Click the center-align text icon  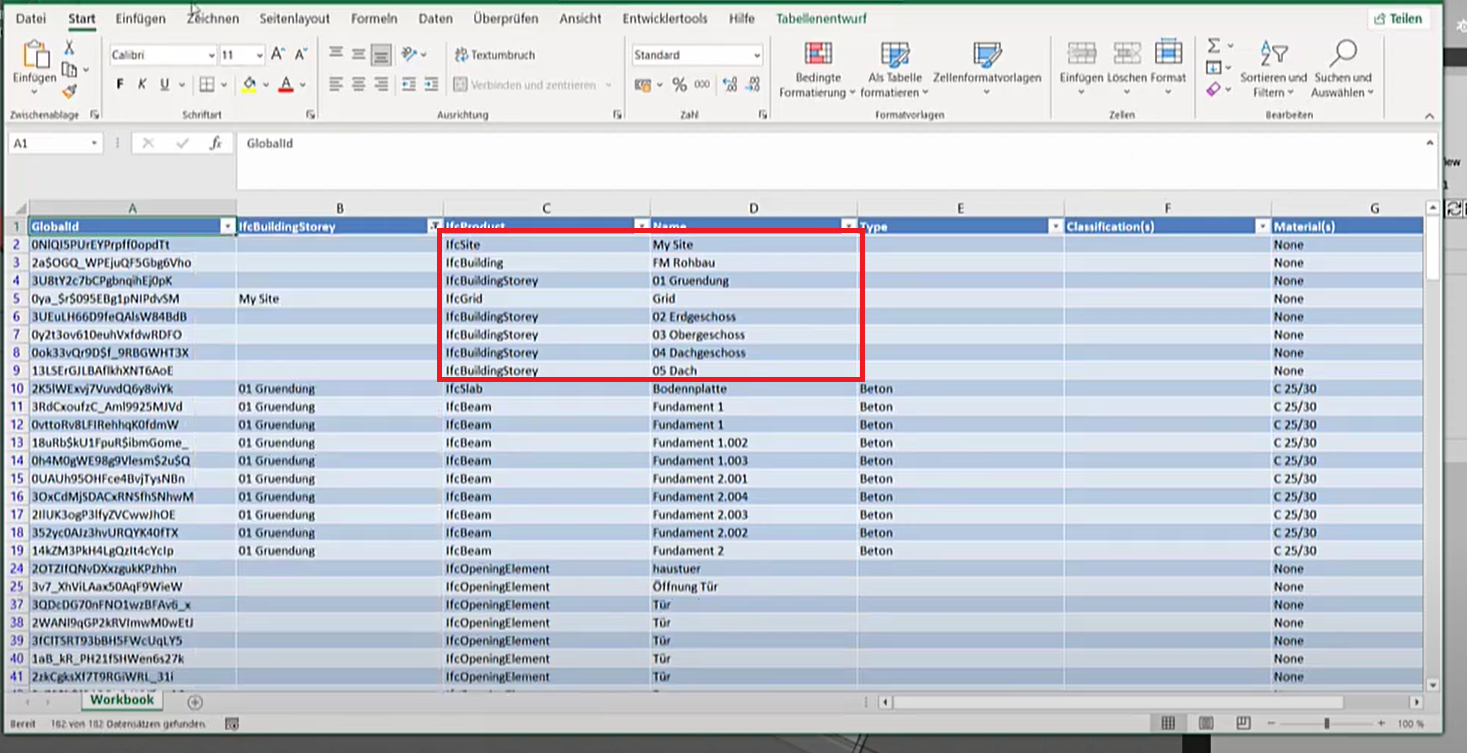click(359, 85)
